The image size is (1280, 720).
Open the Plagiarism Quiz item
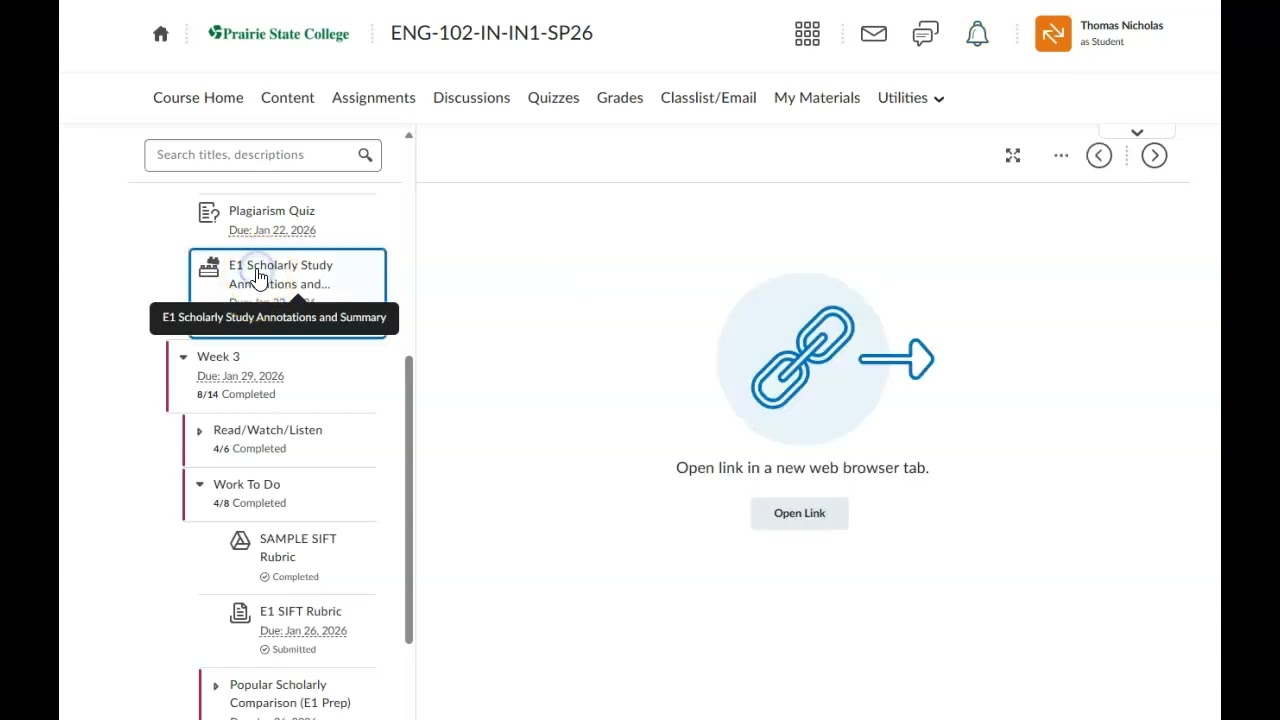point(272,211)
